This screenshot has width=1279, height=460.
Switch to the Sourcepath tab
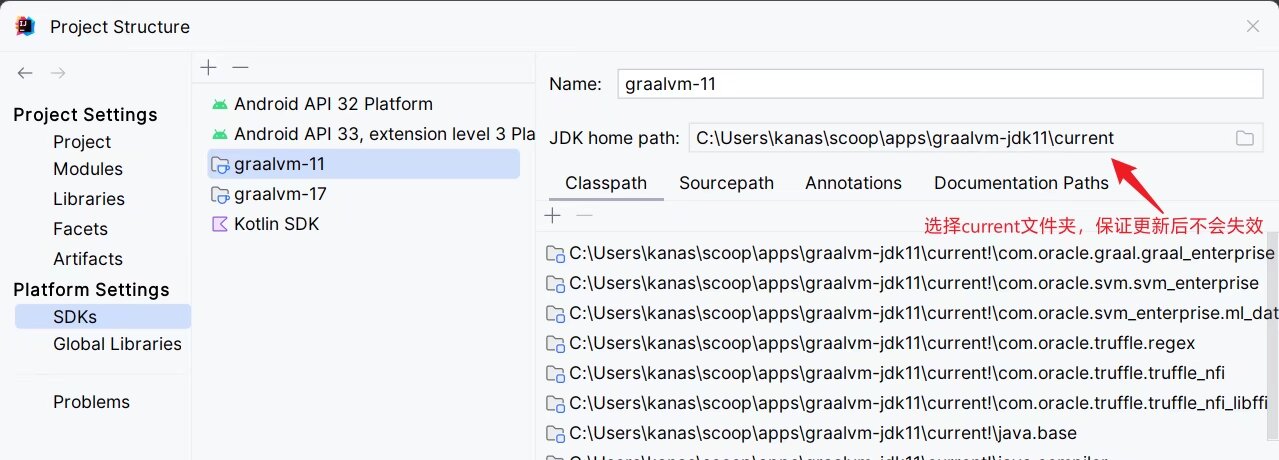click(726, 183)
